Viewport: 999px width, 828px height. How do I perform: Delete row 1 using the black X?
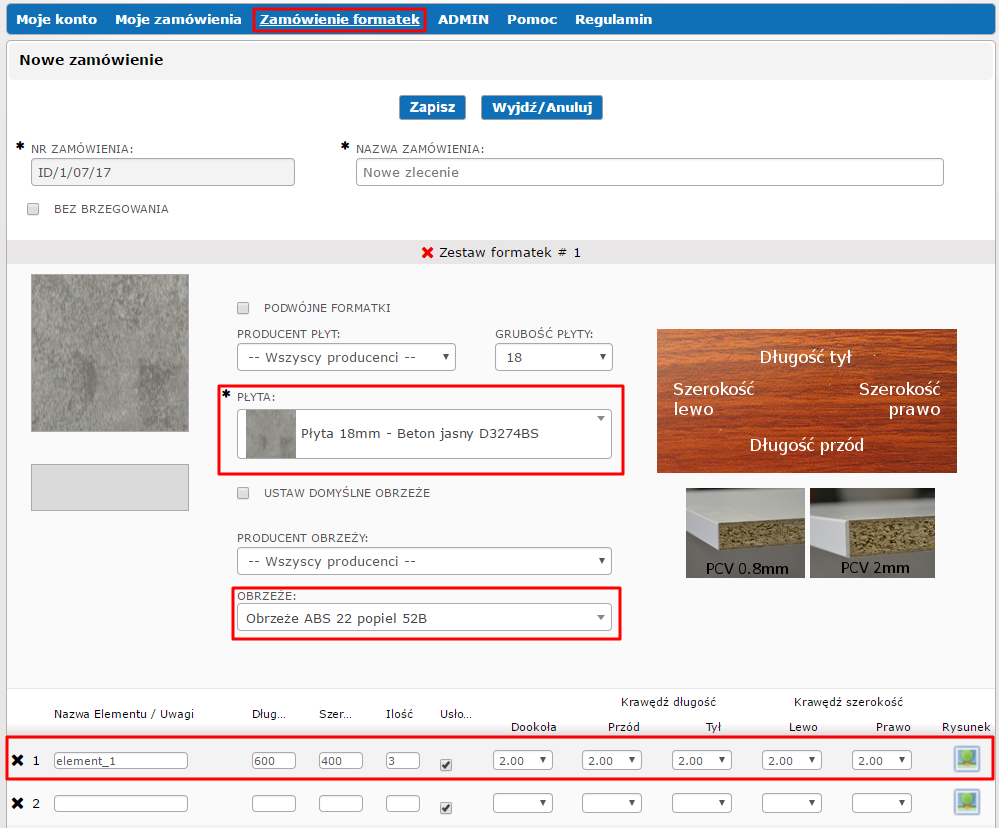(x=17, y=761)
